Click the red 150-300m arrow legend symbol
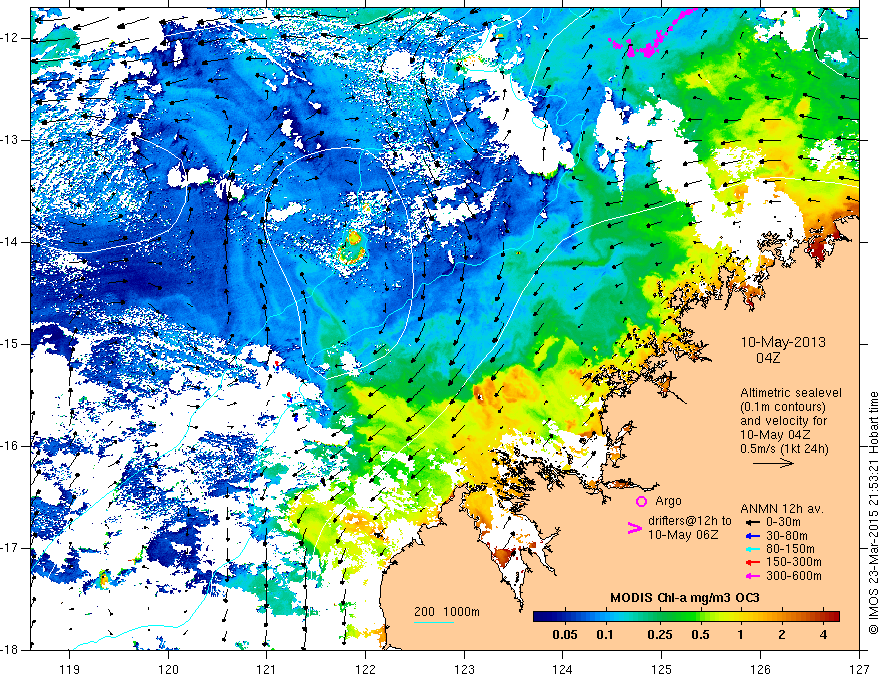This screenshot has width=880, height=680. [x=752, y=562]
